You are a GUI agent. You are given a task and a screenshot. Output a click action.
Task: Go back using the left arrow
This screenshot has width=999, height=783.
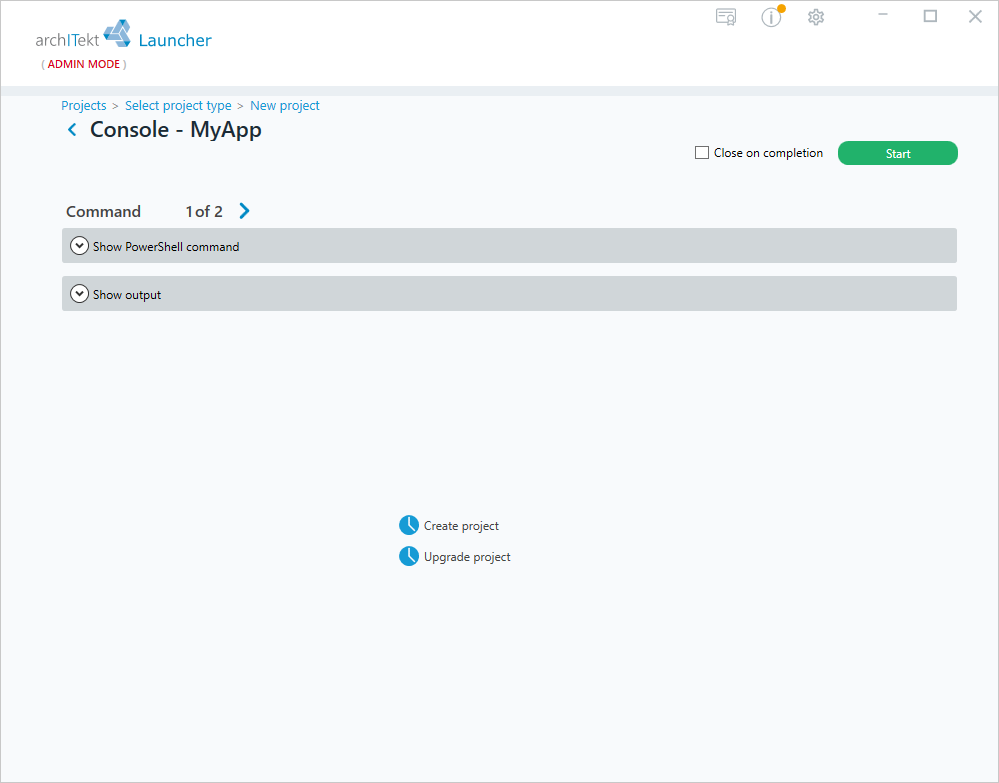tap(72, 130)
